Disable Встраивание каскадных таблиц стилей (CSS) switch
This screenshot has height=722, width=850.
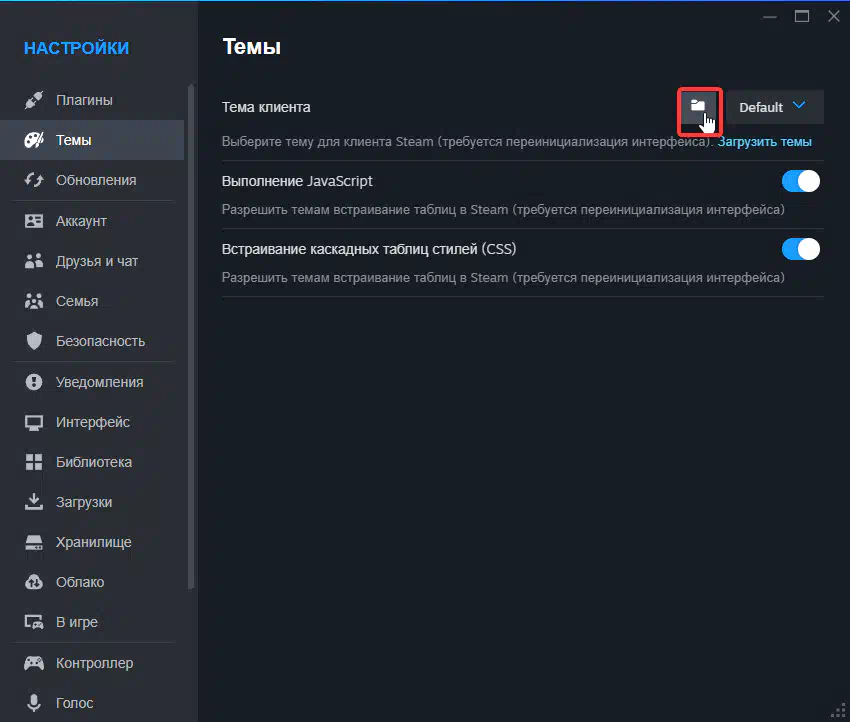(801, 249)
